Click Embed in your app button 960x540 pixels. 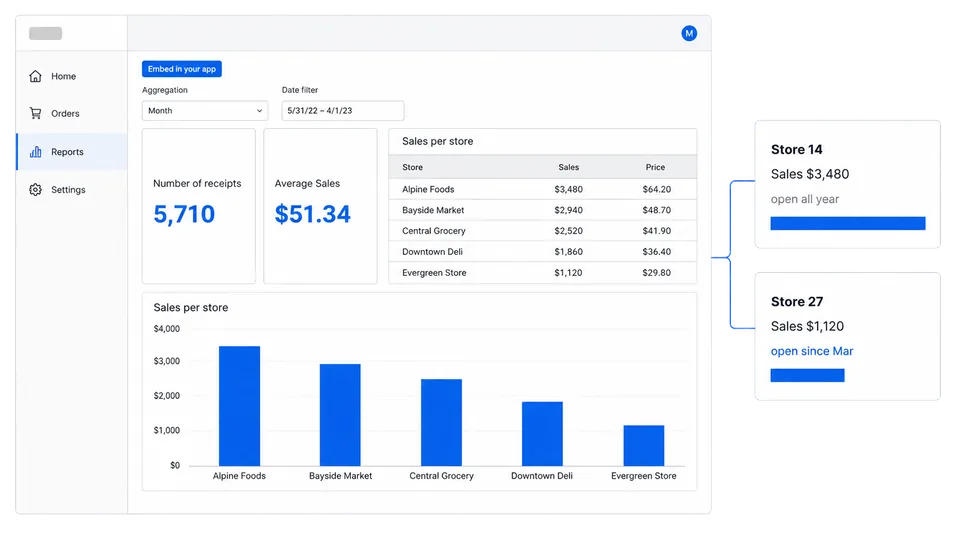click(x=182, y=69)
